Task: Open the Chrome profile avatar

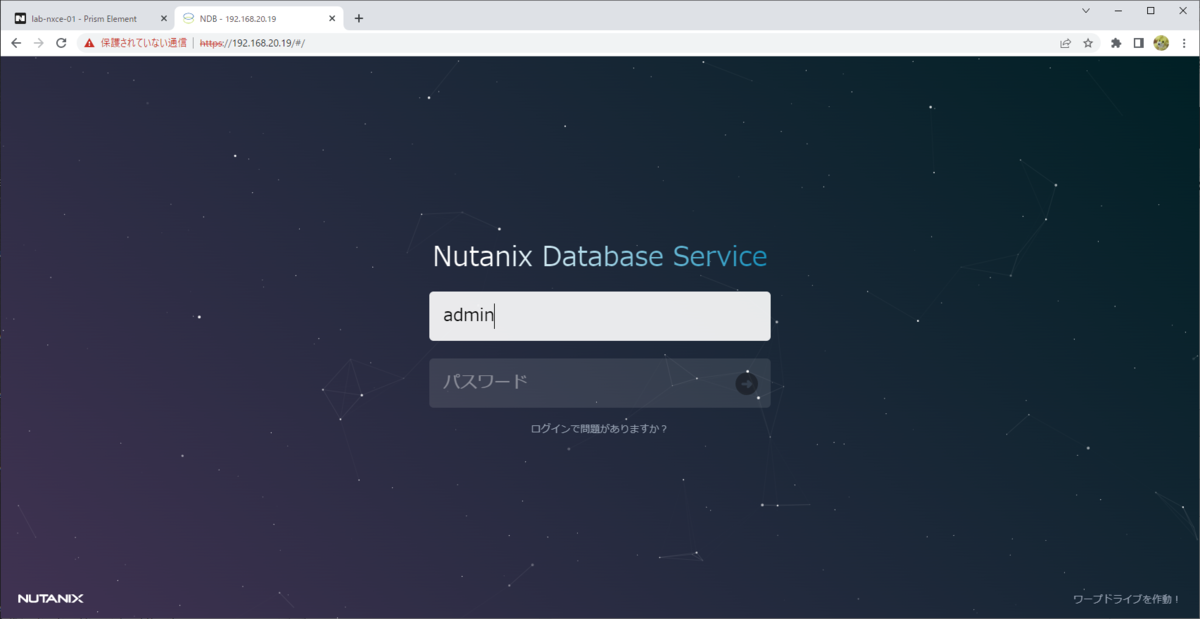Action: pos(1161,43)
